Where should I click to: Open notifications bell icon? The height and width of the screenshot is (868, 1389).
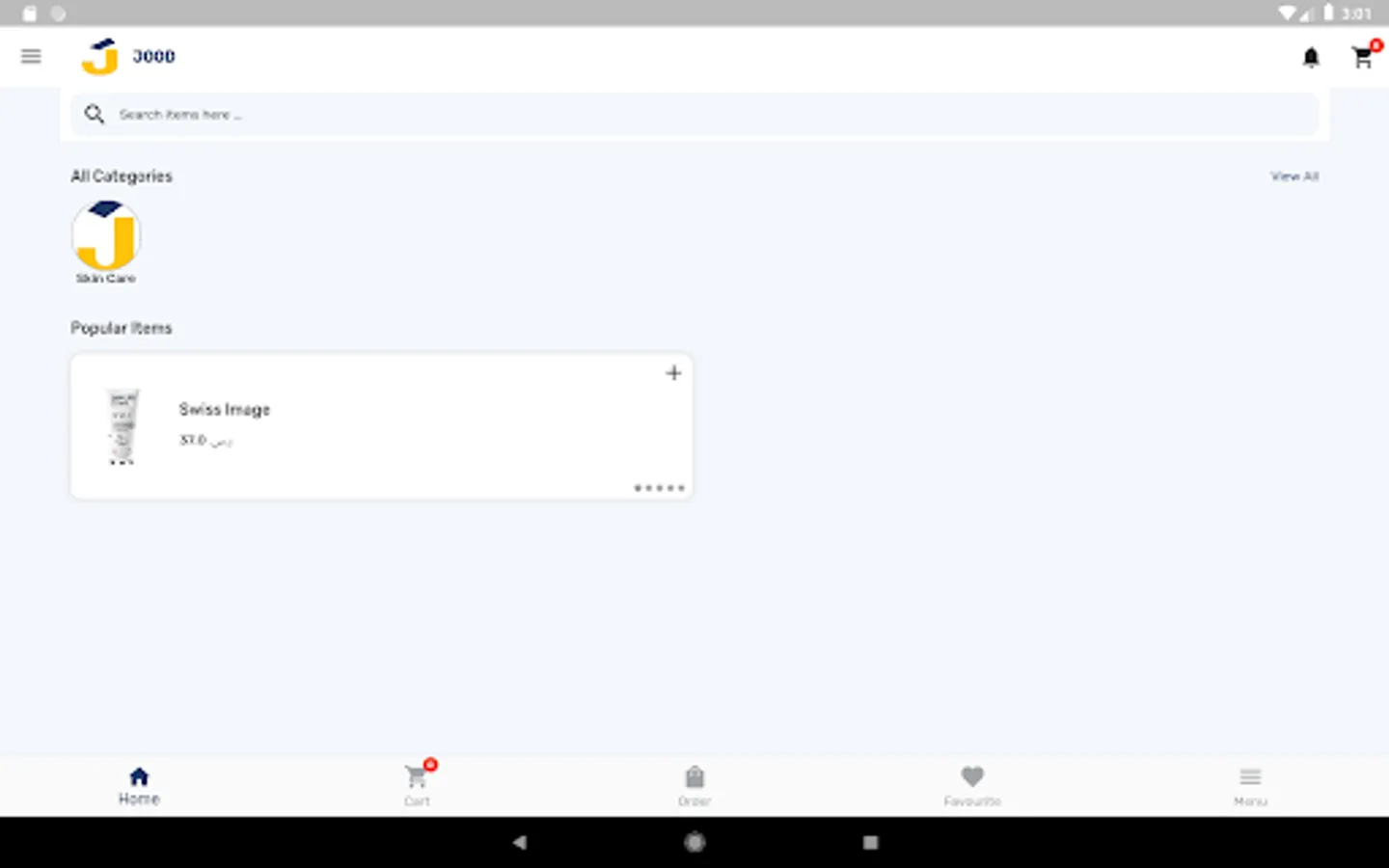[1311, 58]
